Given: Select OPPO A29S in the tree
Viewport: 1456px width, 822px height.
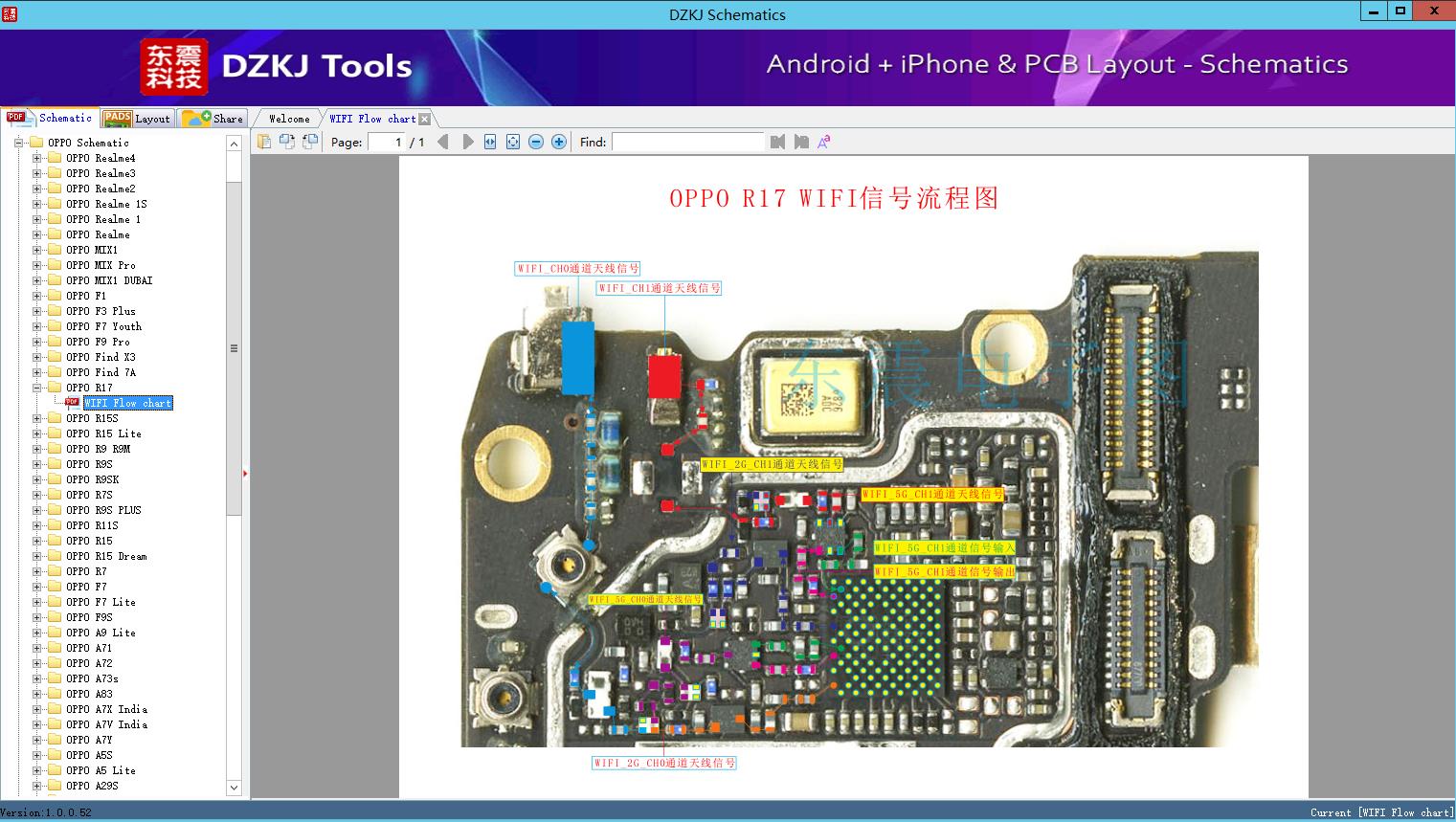Looking at the screenshot, I should click(92, 786).
